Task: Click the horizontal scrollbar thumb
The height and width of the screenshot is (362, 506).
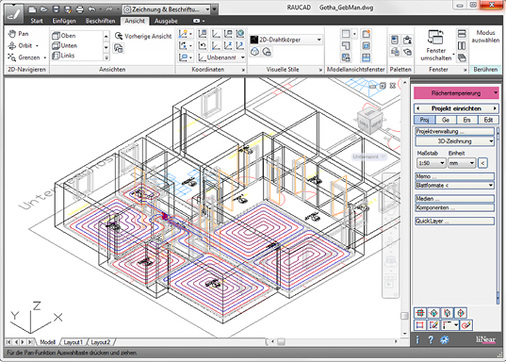Action: (x=281, y=342)
